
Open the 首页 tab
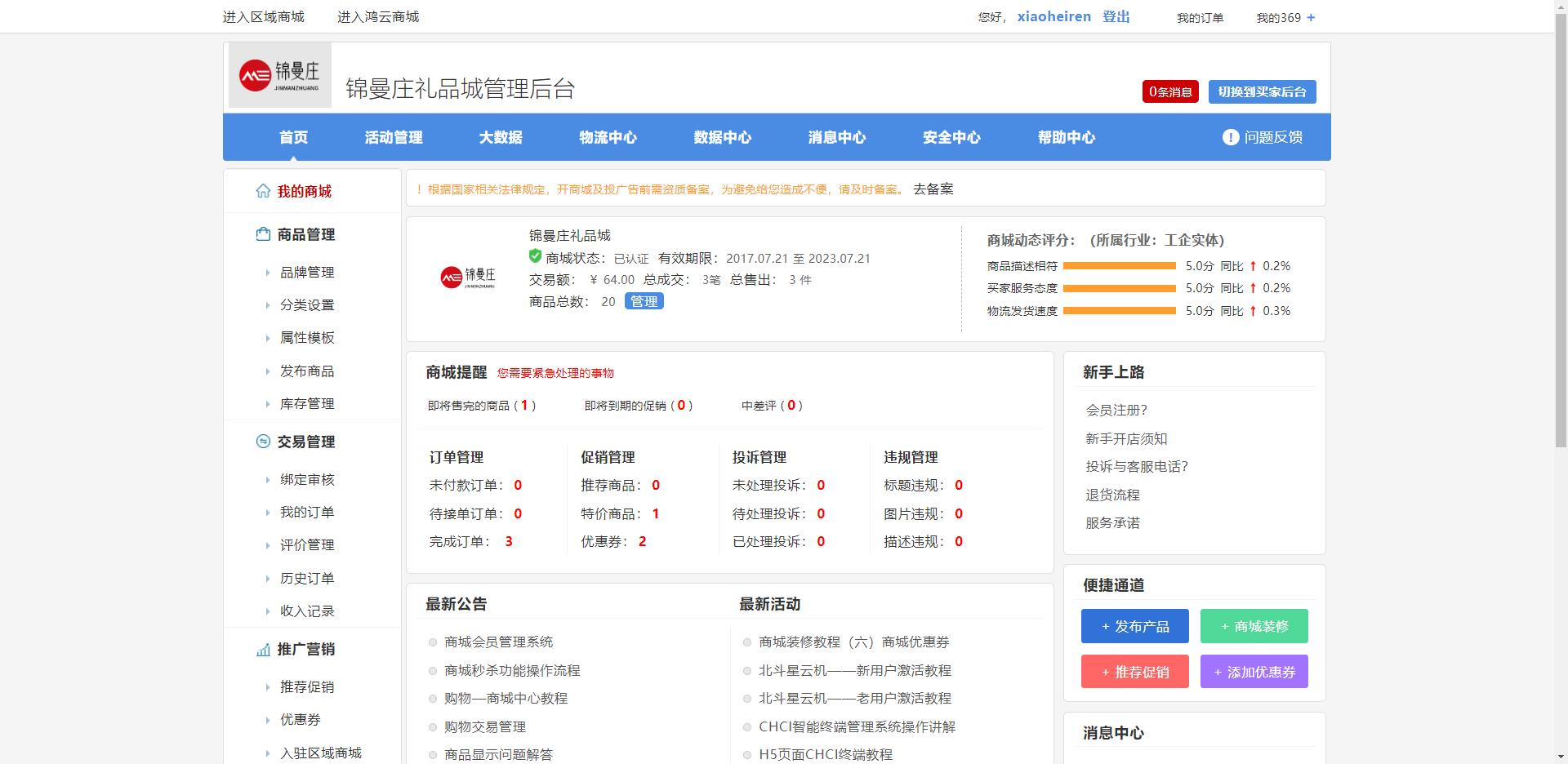[x=293, y=137]
